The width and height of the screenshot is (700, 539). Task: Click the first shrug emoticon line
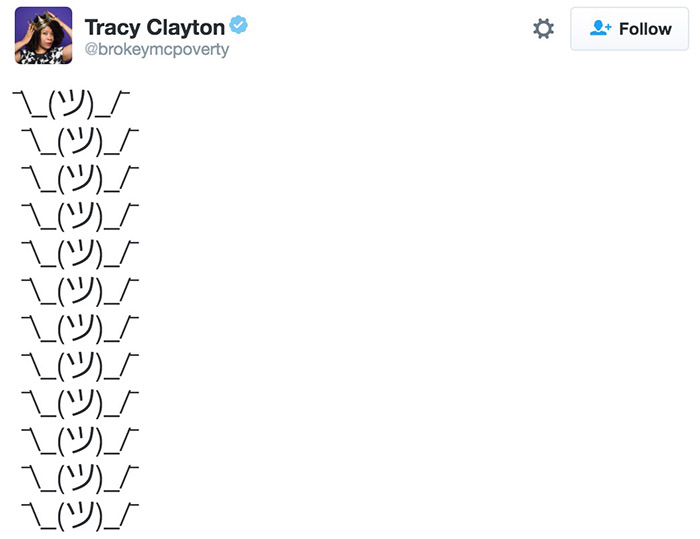(x=72, y=103)
